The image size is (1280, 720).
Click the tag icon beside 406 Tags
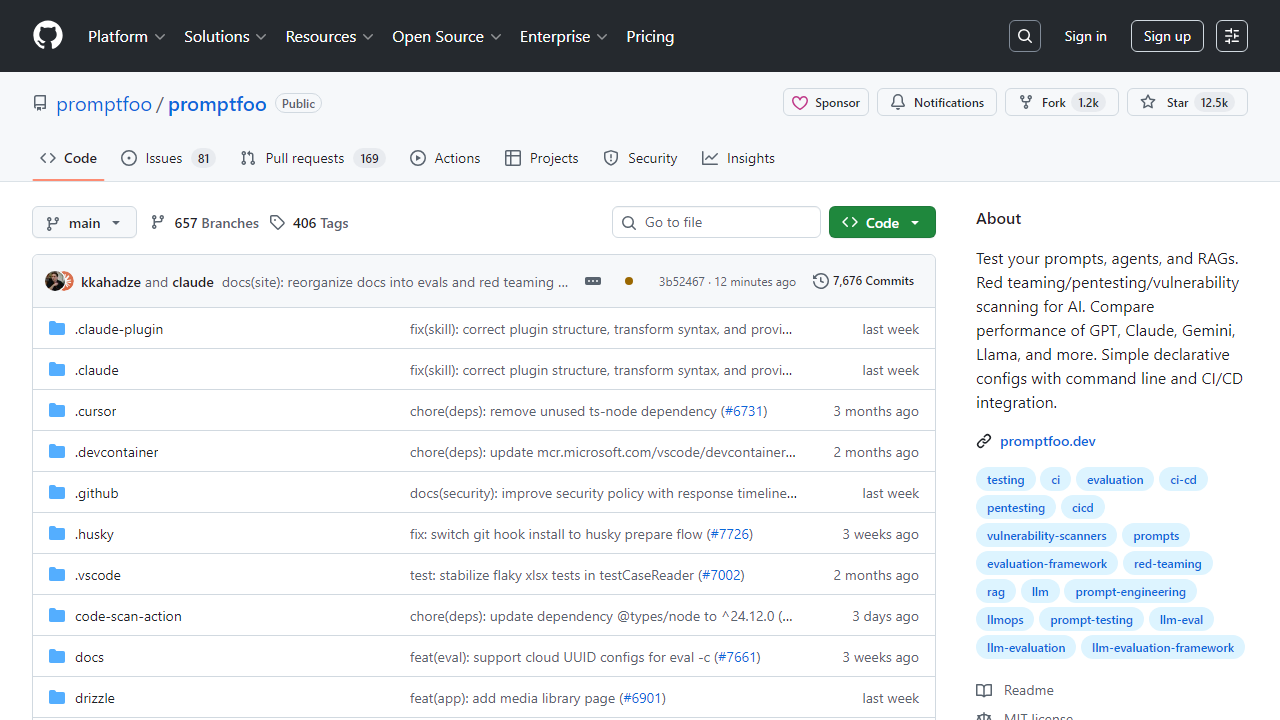click(277, 222)
